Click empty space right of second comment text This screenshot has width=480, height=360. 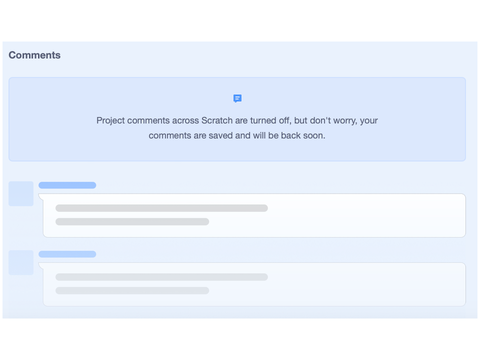click(x=367, y=284)
